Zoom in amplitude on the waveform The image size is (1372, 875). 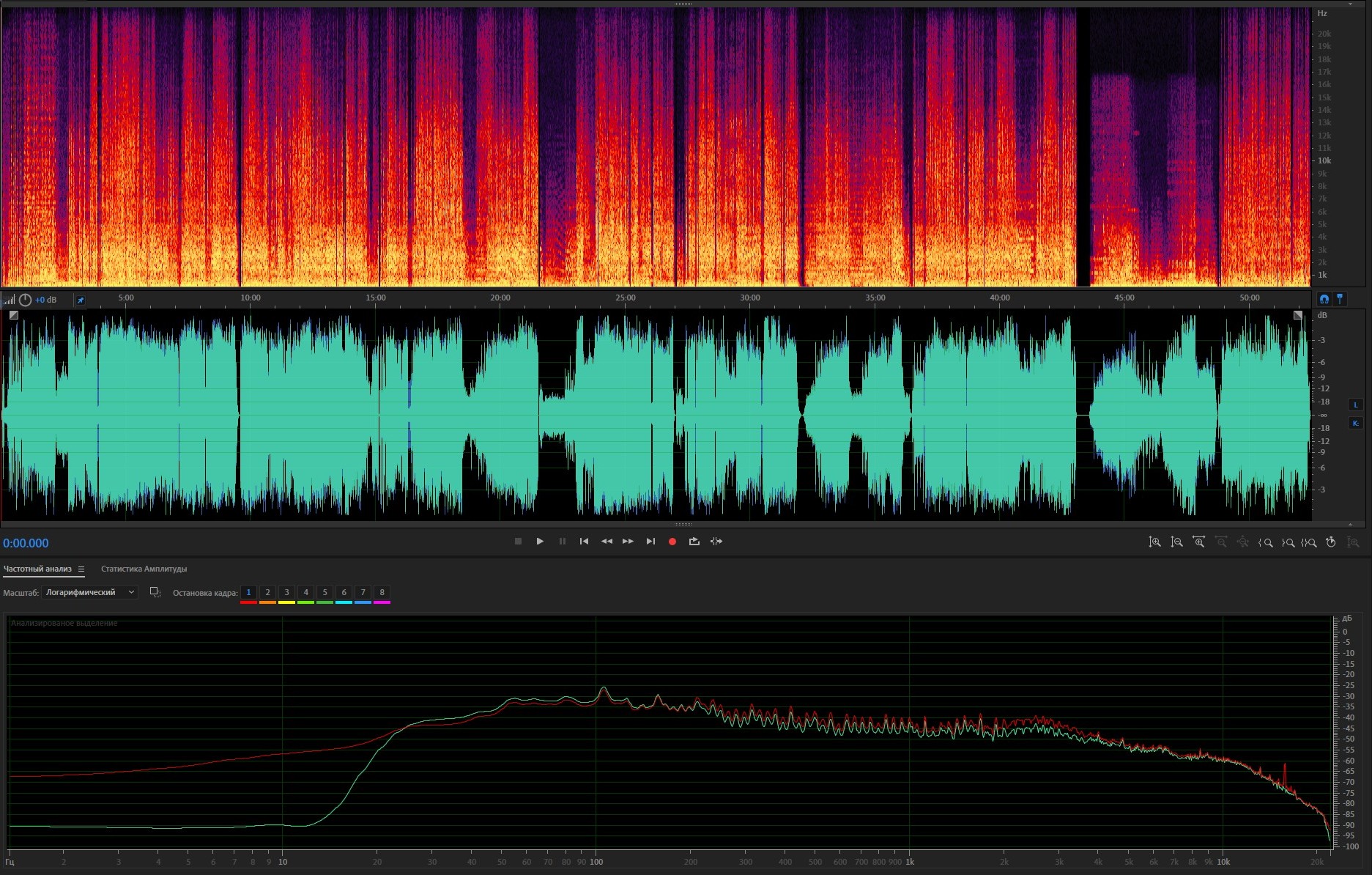1154,542
